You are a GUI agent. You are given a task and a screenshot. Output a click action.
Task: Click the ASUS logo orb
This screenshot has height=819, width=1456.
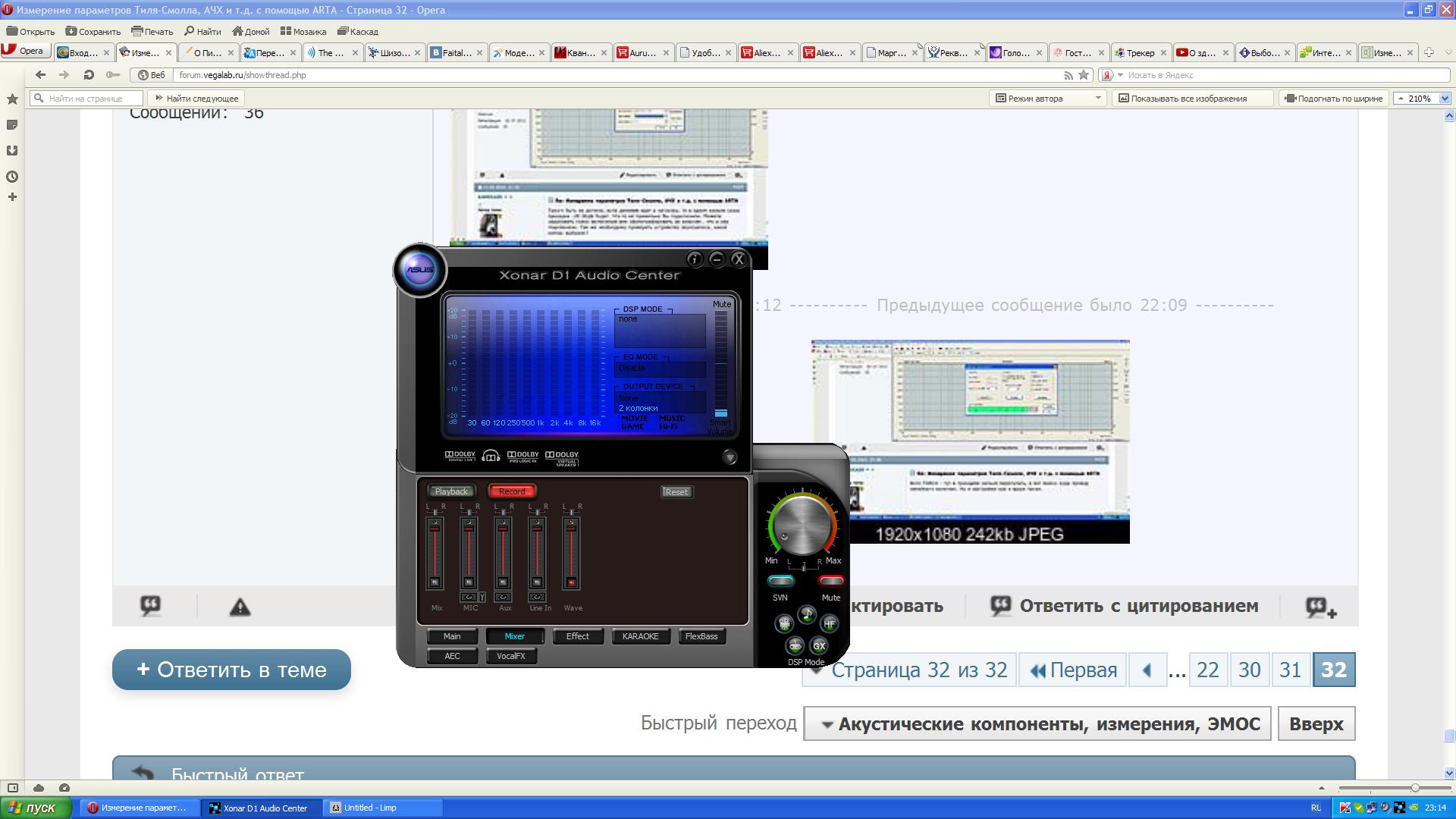tap(419, 270)
